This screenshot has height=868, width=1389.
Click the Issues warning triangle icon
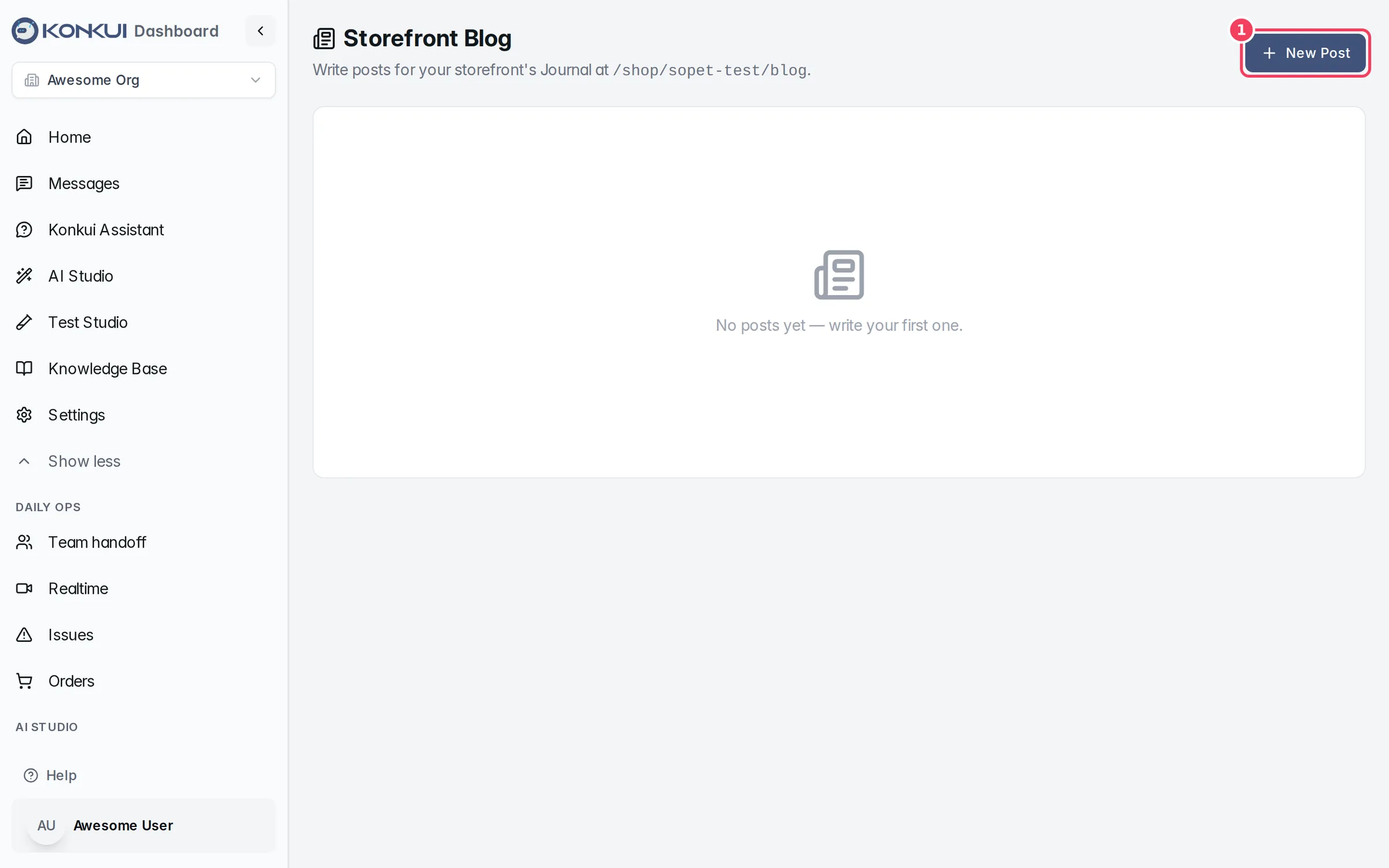click(x=24, y=635)
